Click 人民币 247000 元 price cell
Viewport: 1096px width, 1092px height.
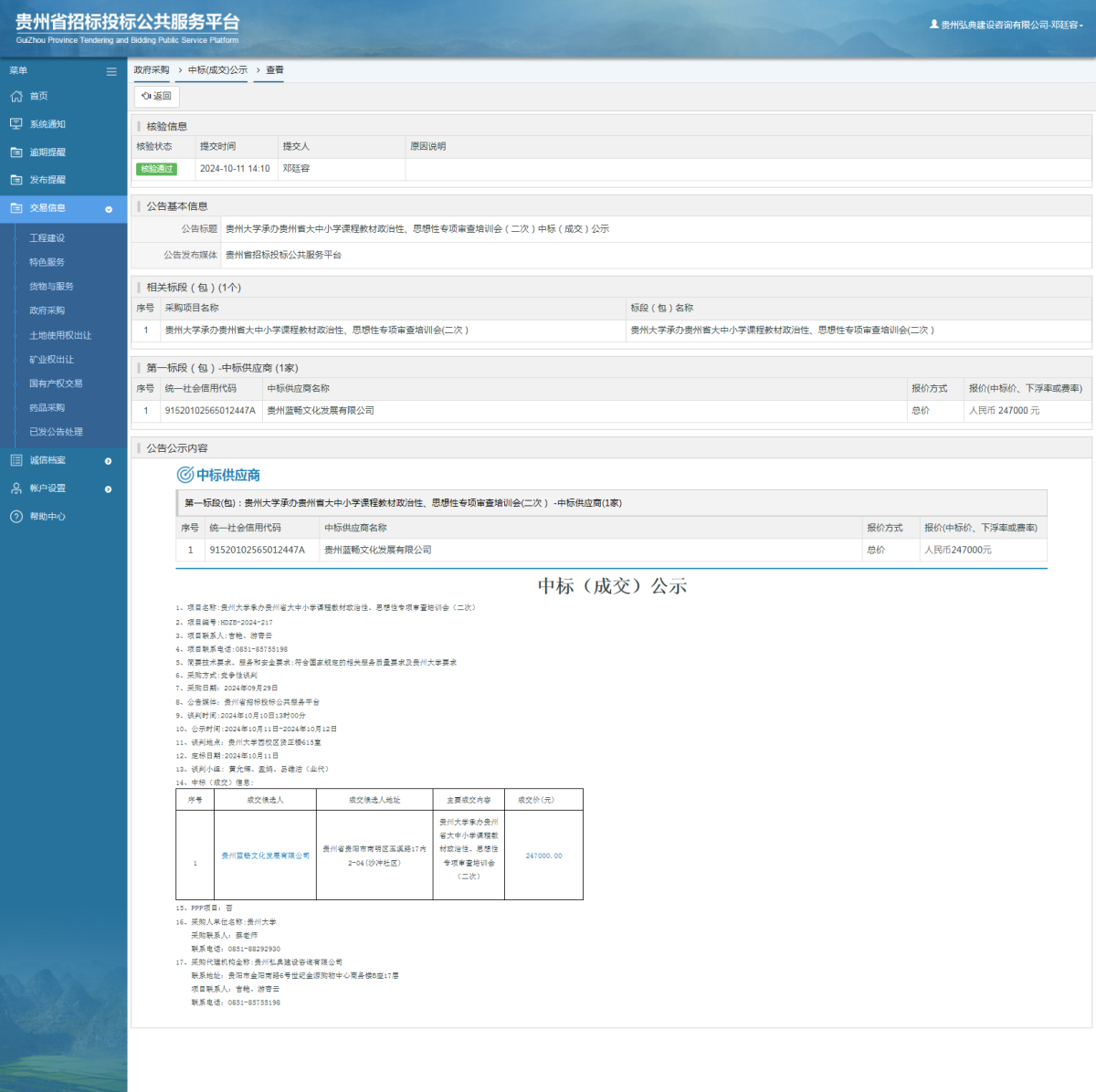(1004, 411)
